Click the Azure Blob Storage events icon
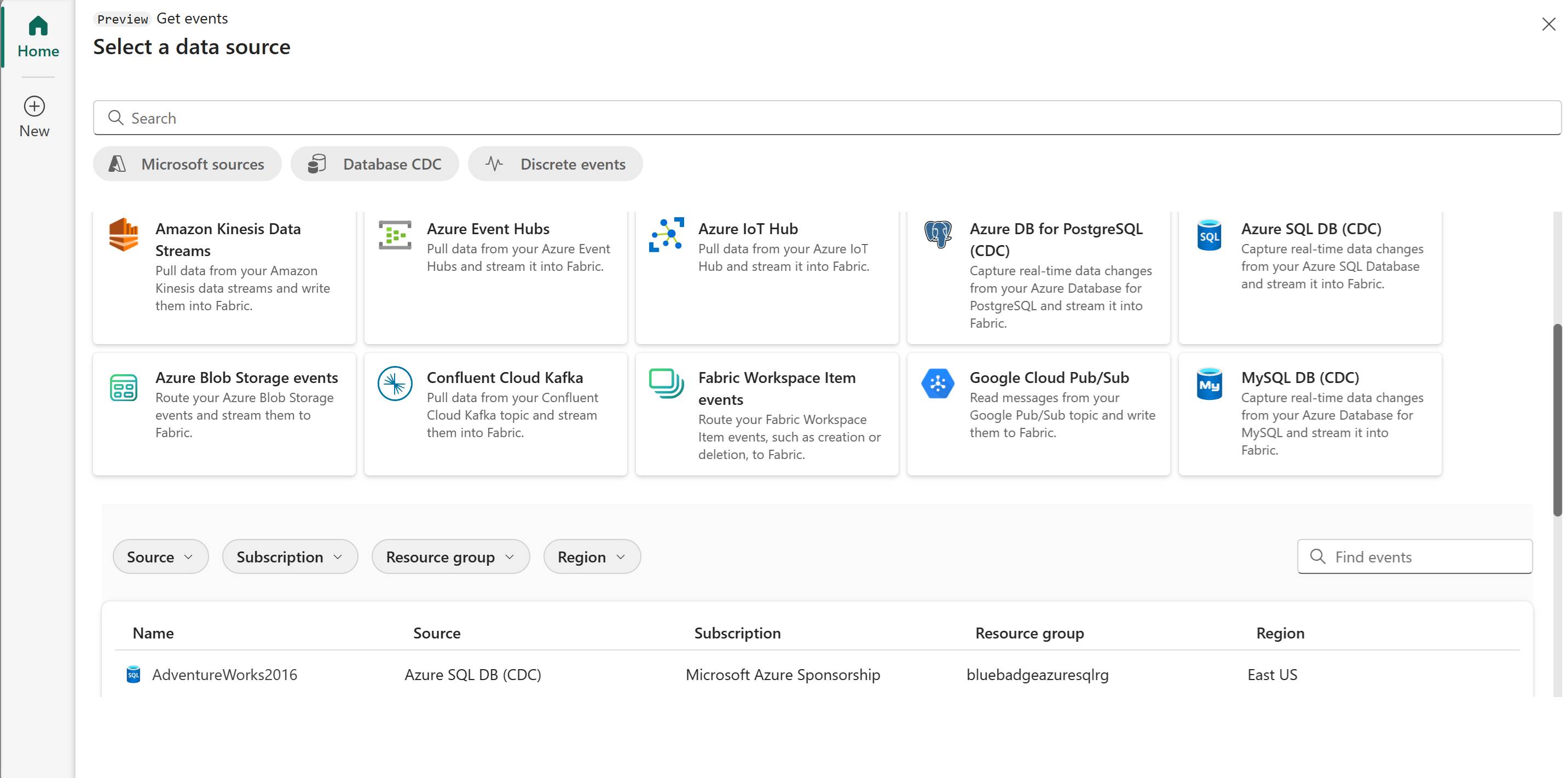The height and width of the screenshot is (778, 1568). 124,387
